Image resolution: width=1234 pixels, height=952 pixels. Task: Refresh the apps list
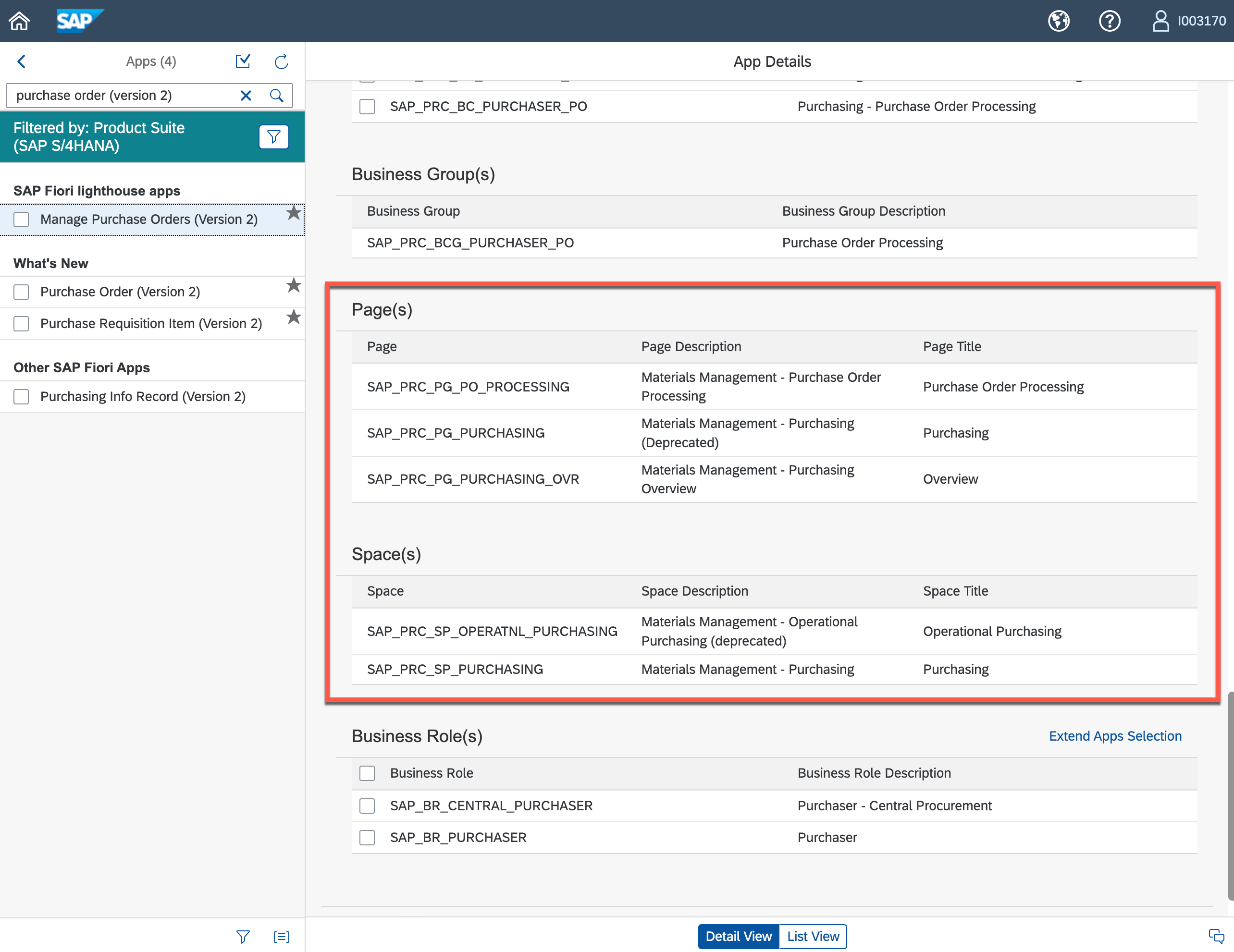pos(281,61)
